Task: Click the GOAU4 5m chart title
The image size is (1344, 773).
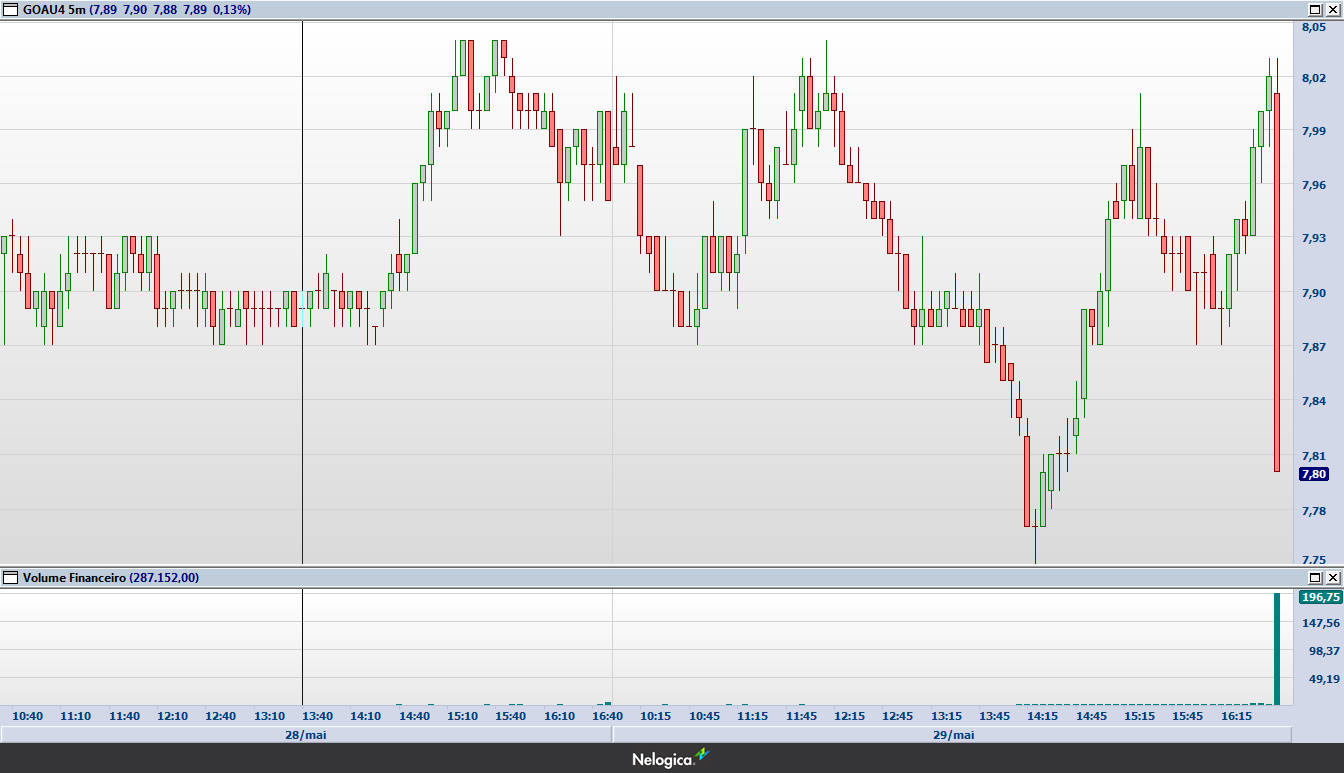Action: pyautogui.click(x=54, y=9)
